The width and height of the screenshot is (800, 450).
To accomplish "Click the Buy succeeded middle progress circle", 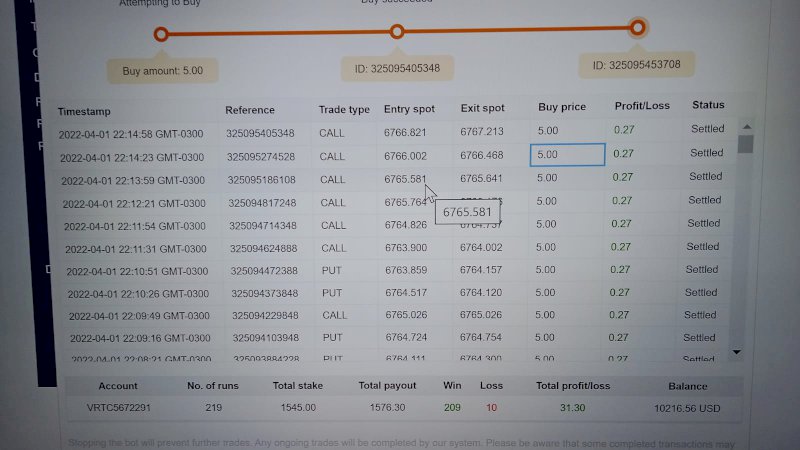I will coord(397,32).
